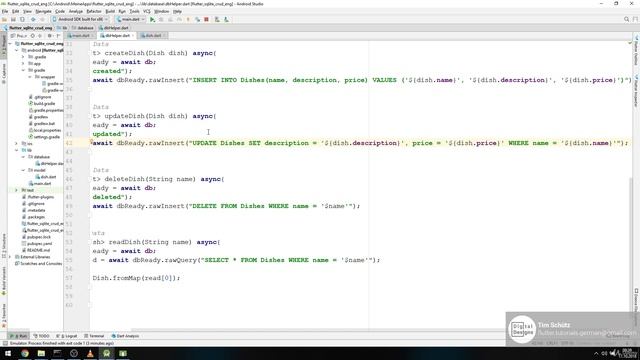The width and height of the screenshot is (640, 360).
Task: Toggle the Structure side panel
Action: click(x=4, y=246)
